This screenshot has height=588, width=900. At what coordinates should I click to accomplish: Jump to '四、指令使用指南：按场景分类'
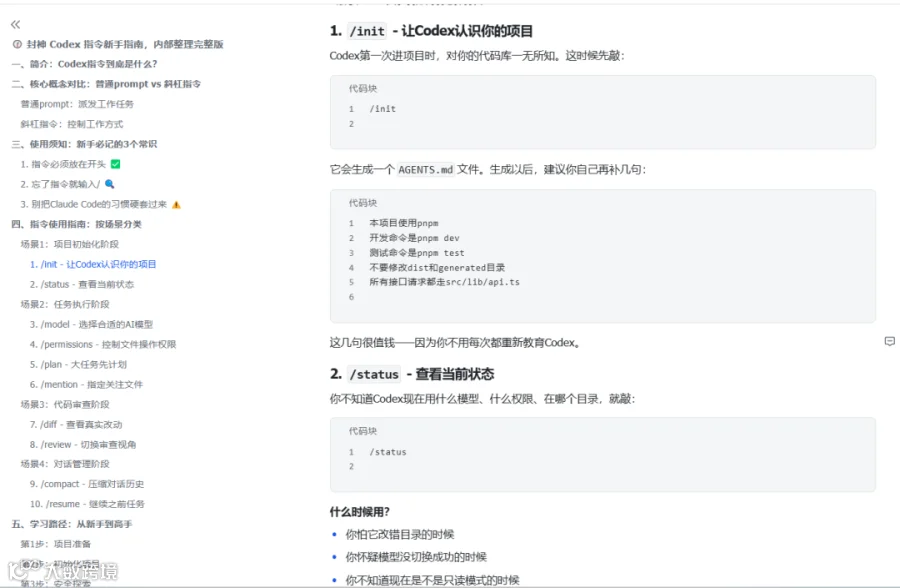point(76,224)
